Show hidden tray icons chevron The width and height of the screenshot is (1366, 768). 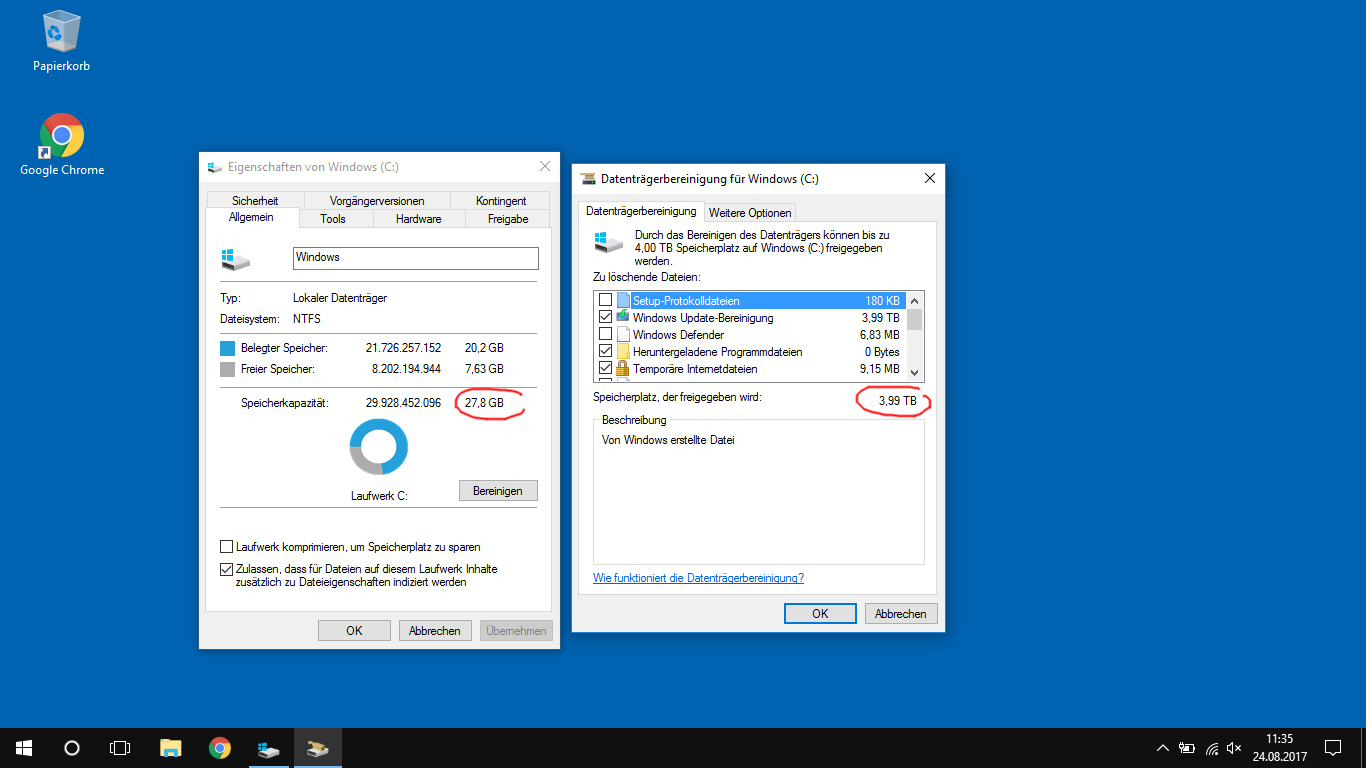tap(1162, 748)
